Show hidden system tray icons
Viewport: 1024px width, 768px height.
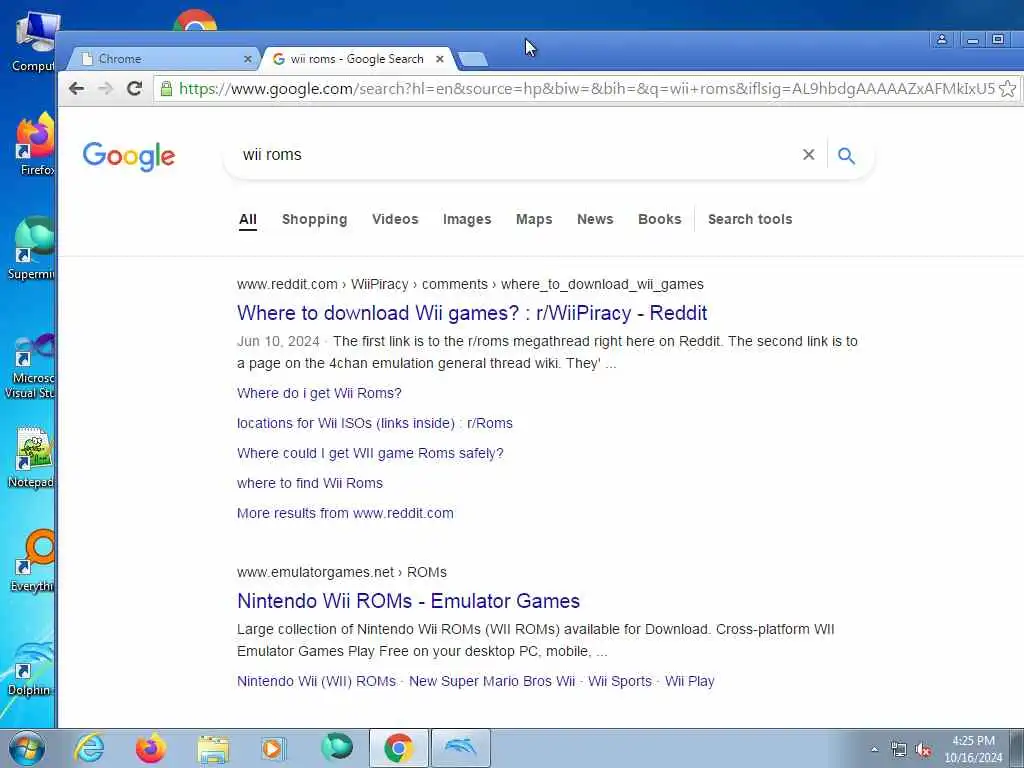874,750
